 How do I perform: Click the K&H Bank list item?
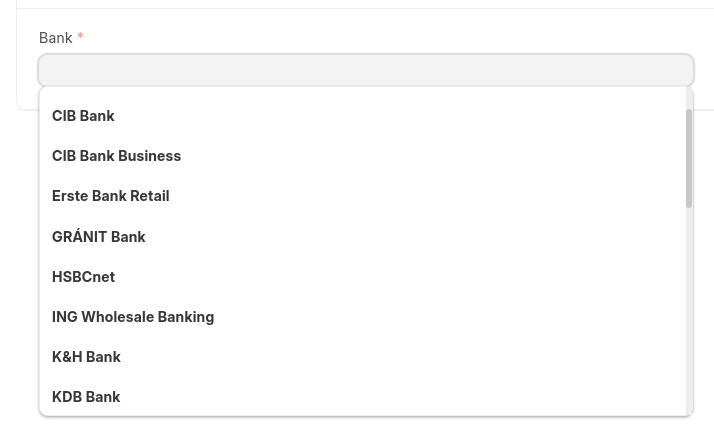(x=86, y=357)
